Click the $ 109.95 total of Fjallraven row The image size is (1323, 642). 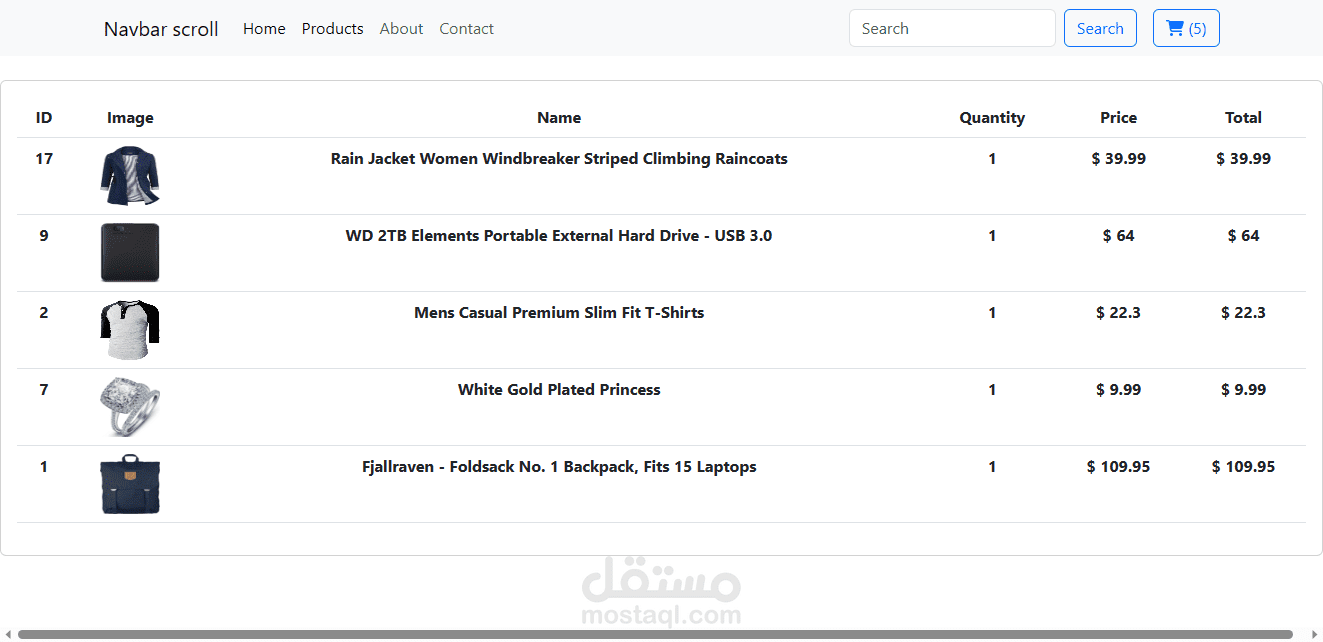pos(1243,467)
